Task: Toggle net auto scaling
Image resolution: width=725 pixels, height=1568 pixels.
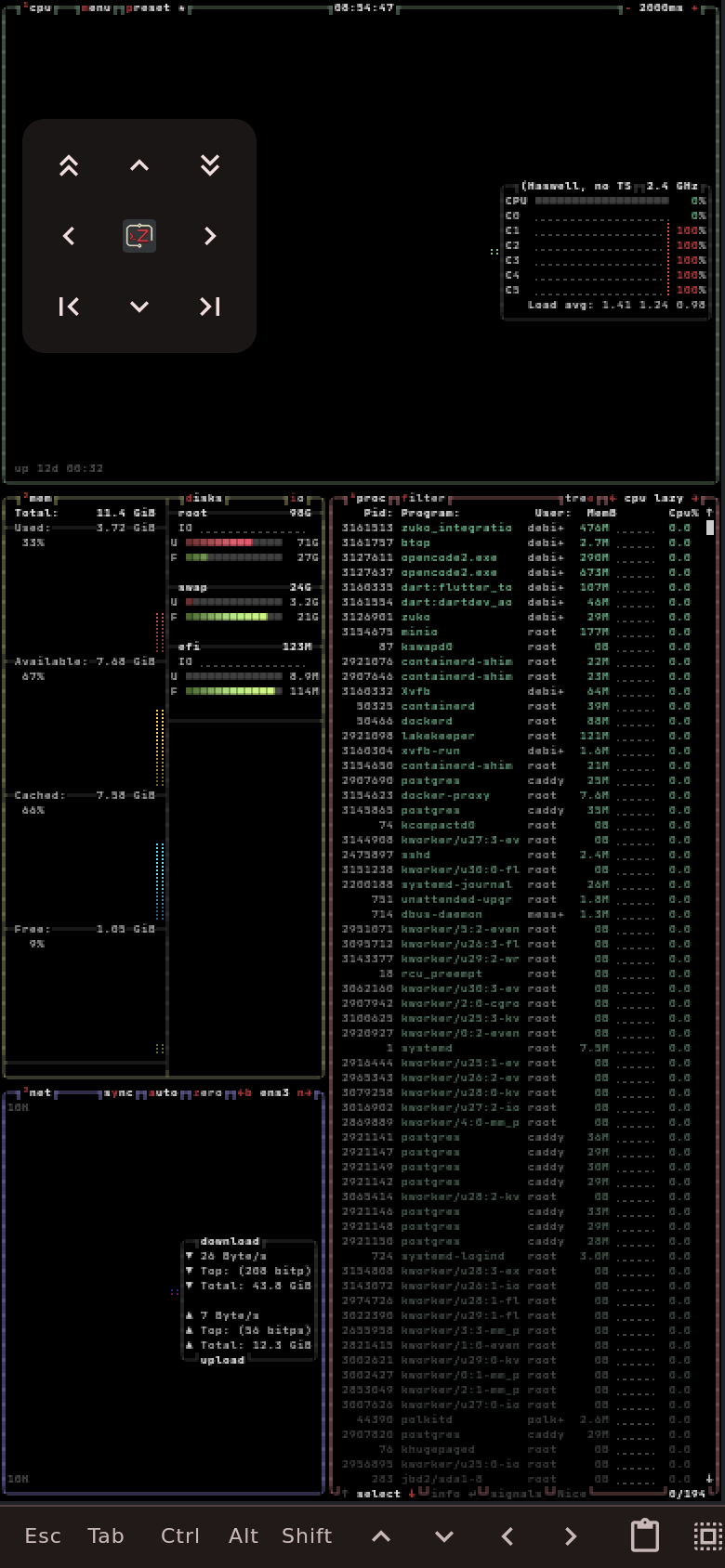Action: tap(163, 1092)
